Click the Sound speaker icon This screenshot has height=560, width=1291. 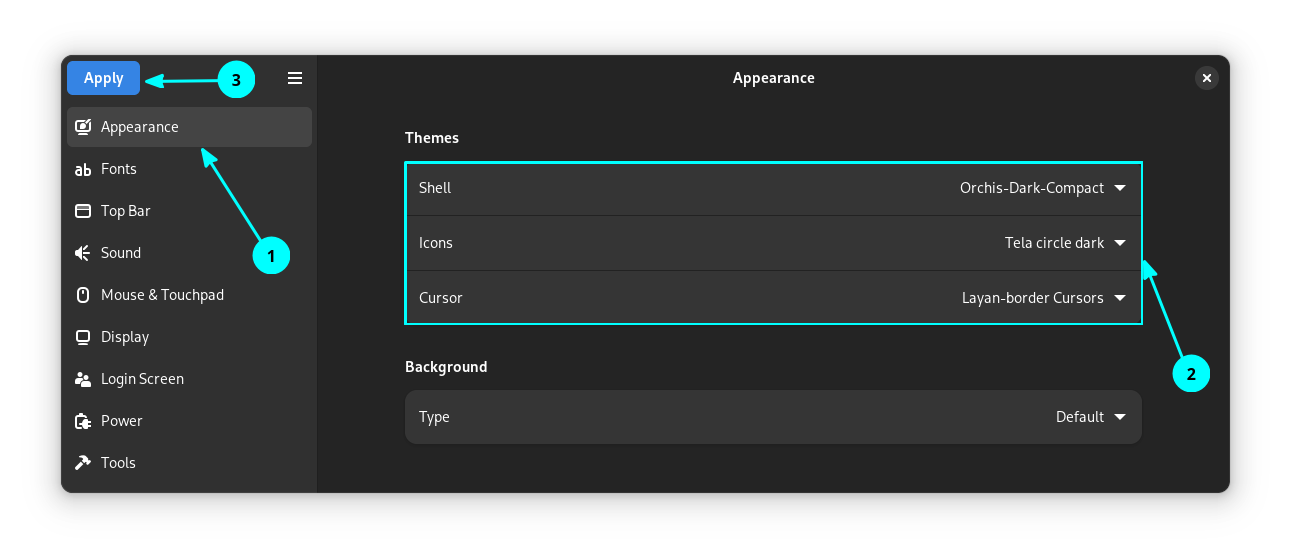click(83, 253)
